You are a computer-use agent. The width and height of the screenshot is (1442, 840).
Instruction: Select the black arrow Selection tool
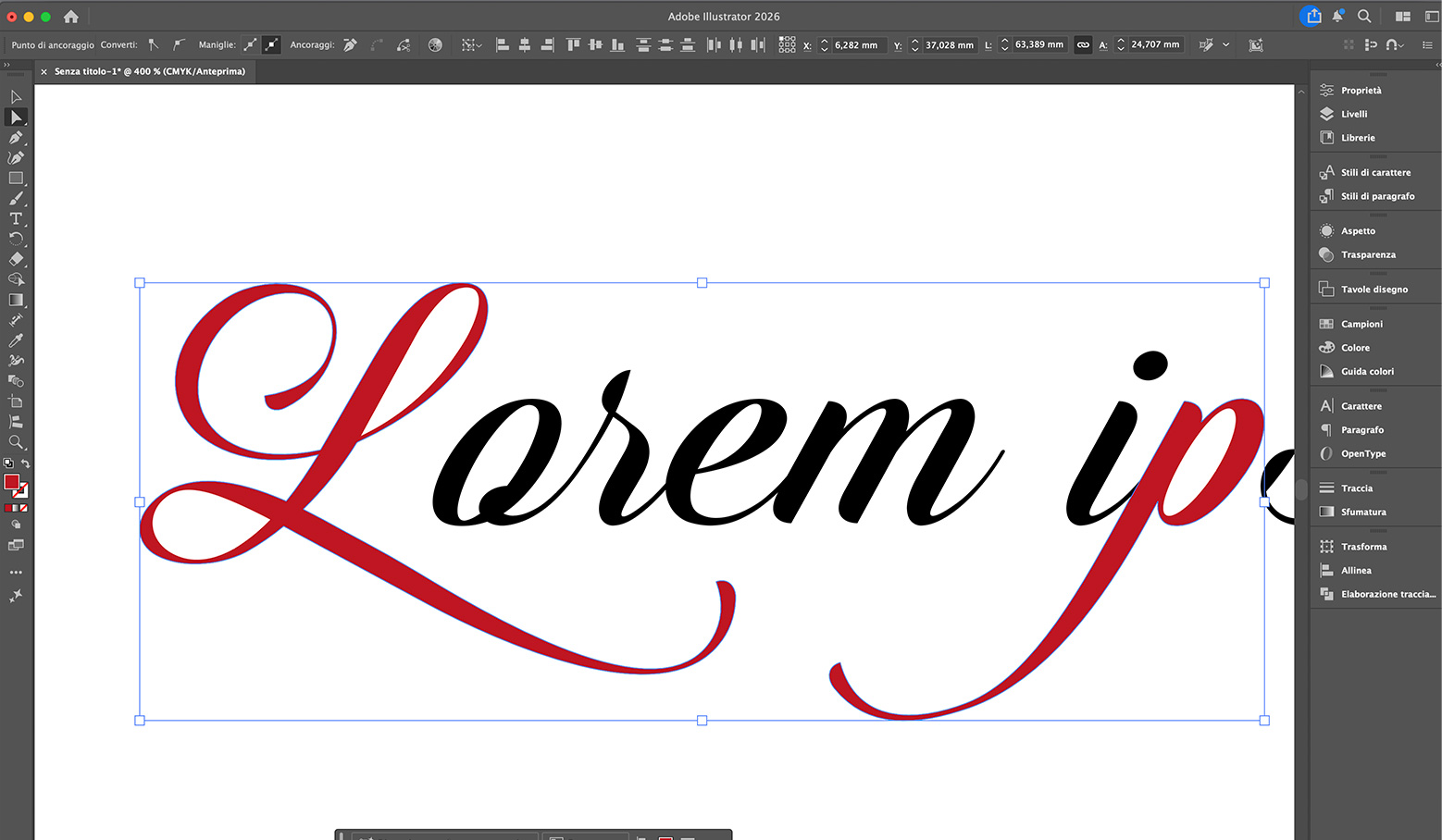(x=16, y=96)
